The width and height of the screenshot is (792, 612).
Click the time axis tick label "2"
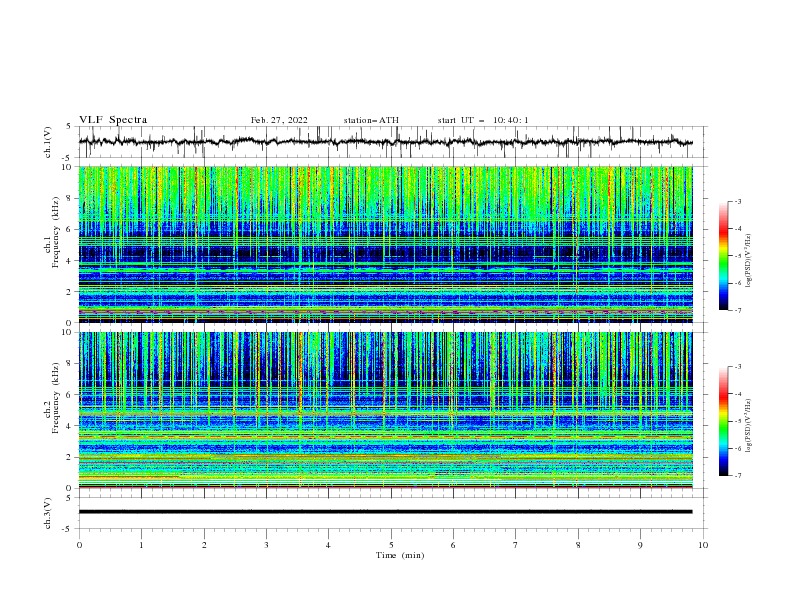(204, 545)
